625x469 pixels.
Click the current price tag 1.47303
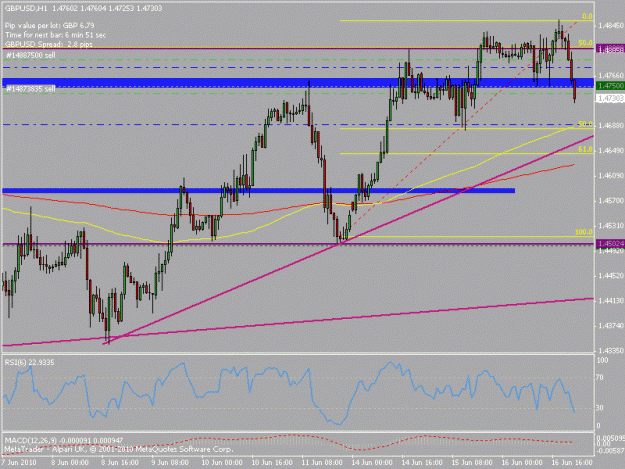coord(610,98)
